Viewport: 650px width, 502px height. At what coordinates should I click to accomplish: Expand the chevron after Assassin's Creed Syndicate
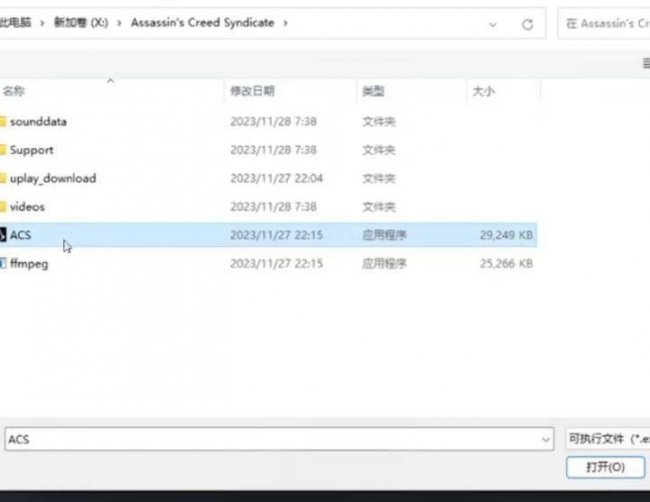click(x=285, y=23)
